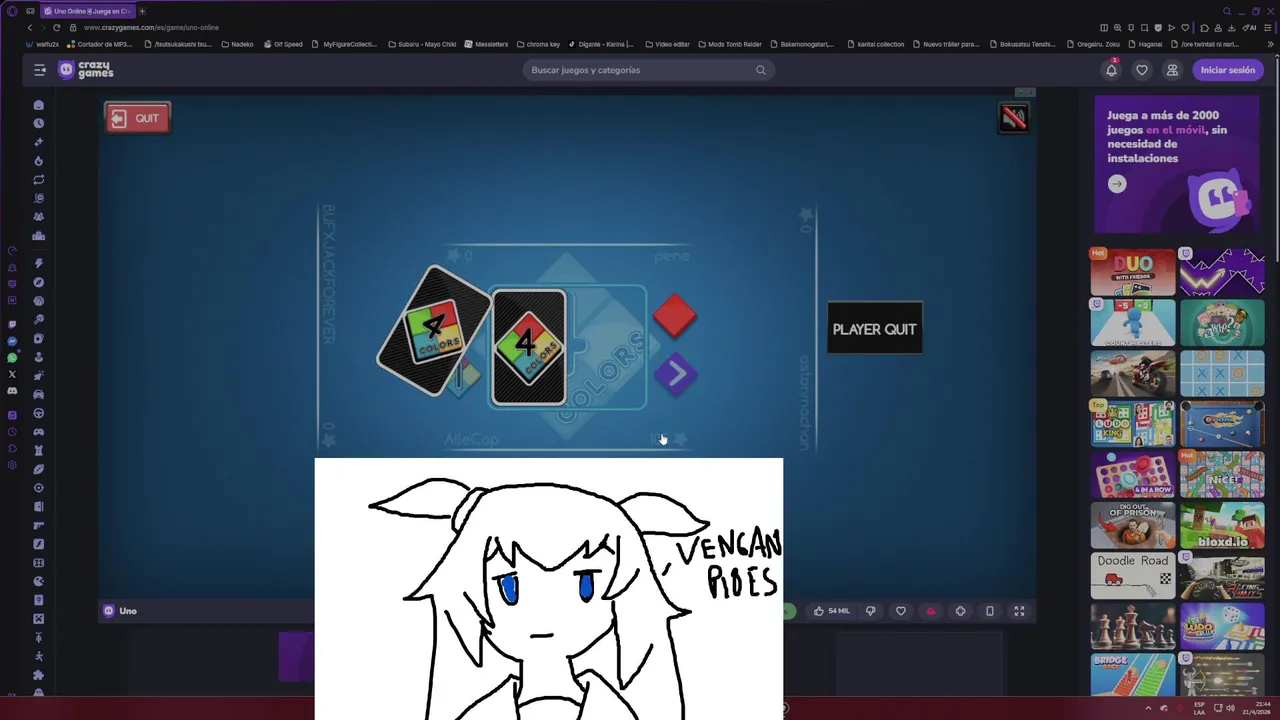Open a new browser tab

coord(142,11)
